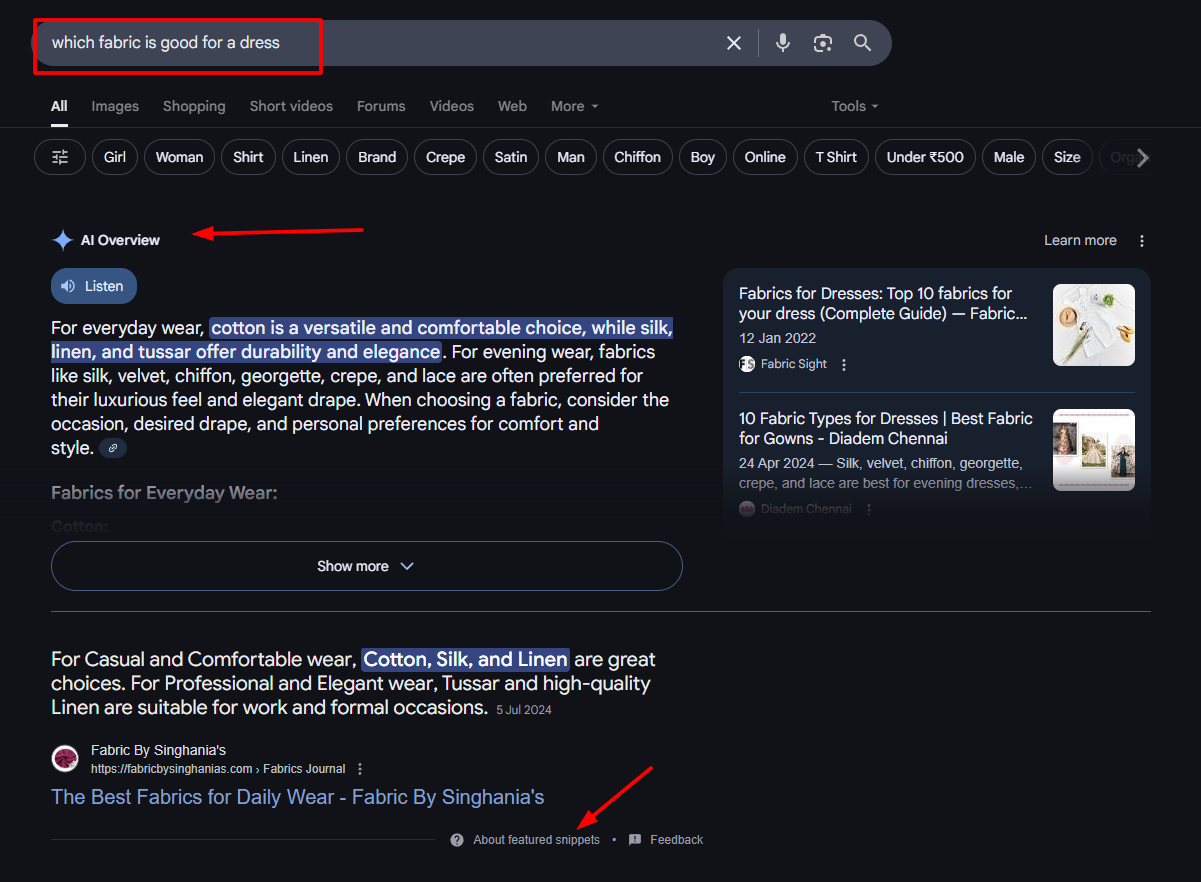Choose the Crepe filter chip
This screenshot has height=882, width=1201.
click(445, 157)
